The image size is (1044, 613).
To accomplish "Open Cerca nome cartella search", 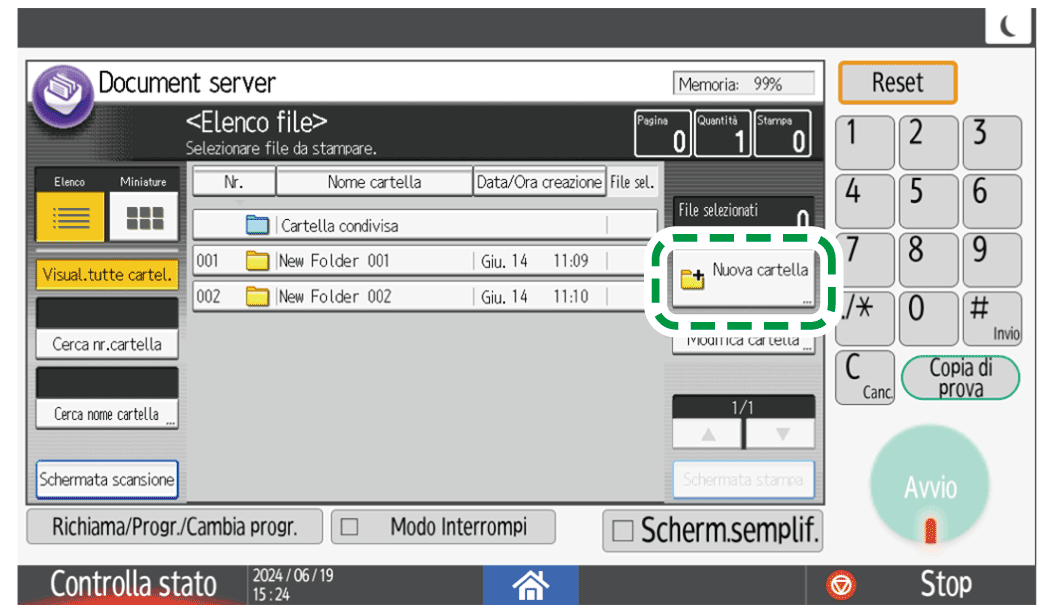I will point(107,414).
